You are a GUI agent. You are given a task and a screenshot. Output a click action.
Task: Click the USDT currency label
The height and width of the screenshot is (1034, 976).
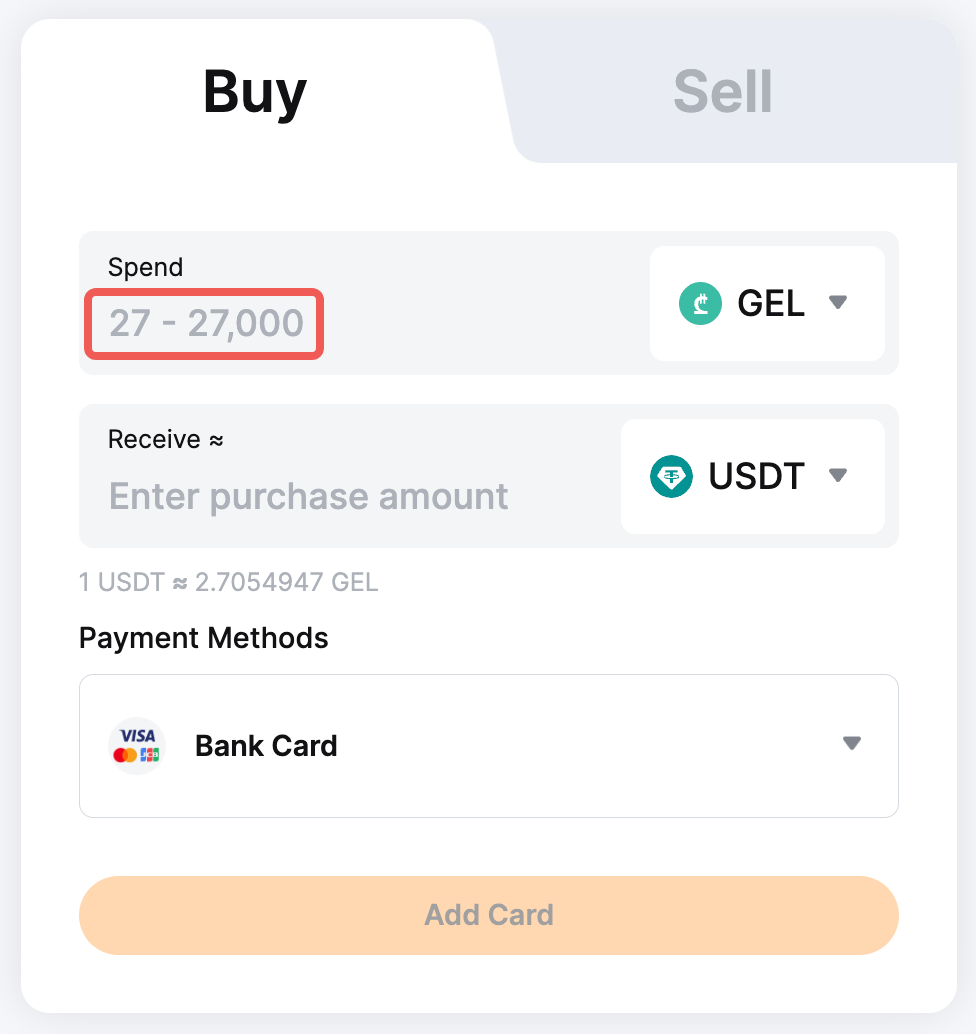coord(756,476)
